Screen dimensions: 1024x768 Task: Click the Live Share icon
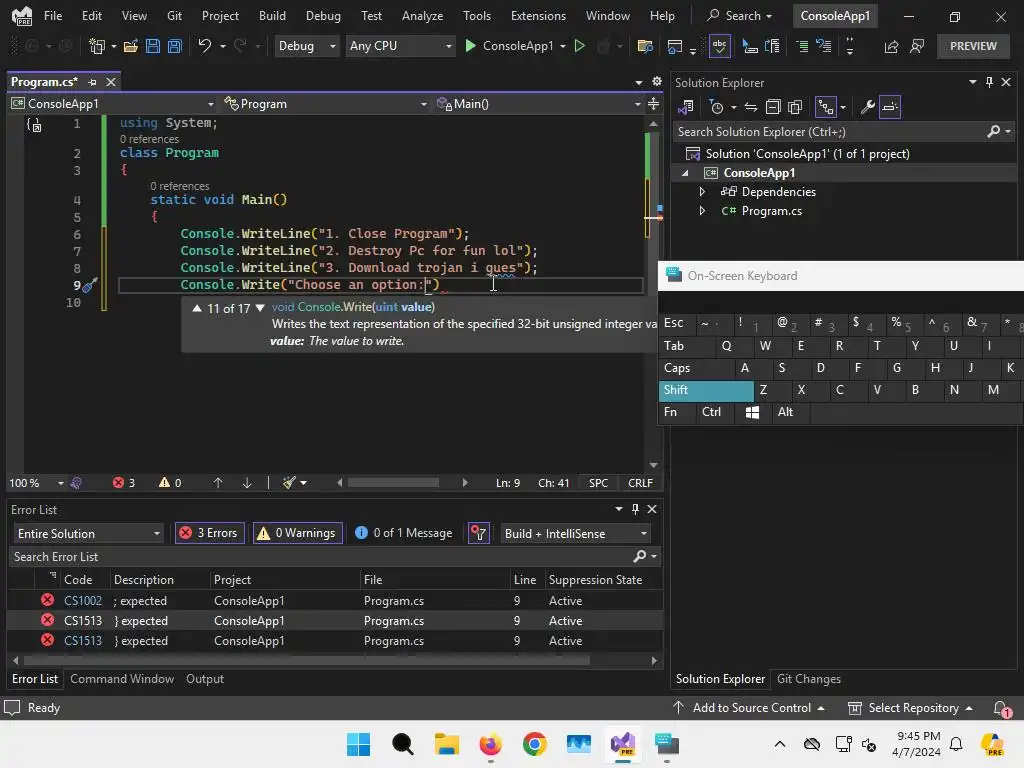pos(891,46)
